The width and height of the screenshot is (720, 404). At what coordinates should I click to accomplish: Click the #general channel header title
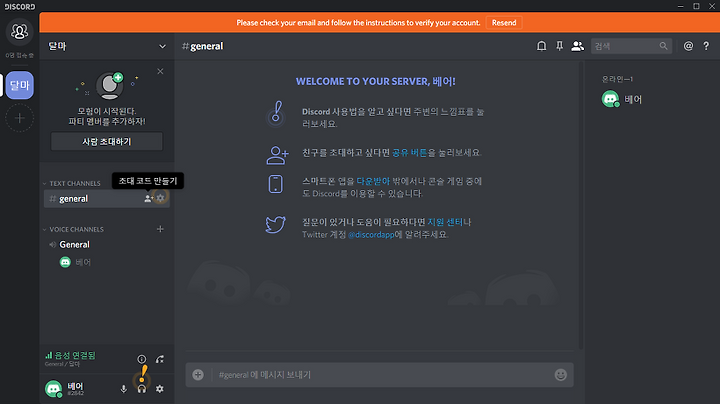pos(202,46)
